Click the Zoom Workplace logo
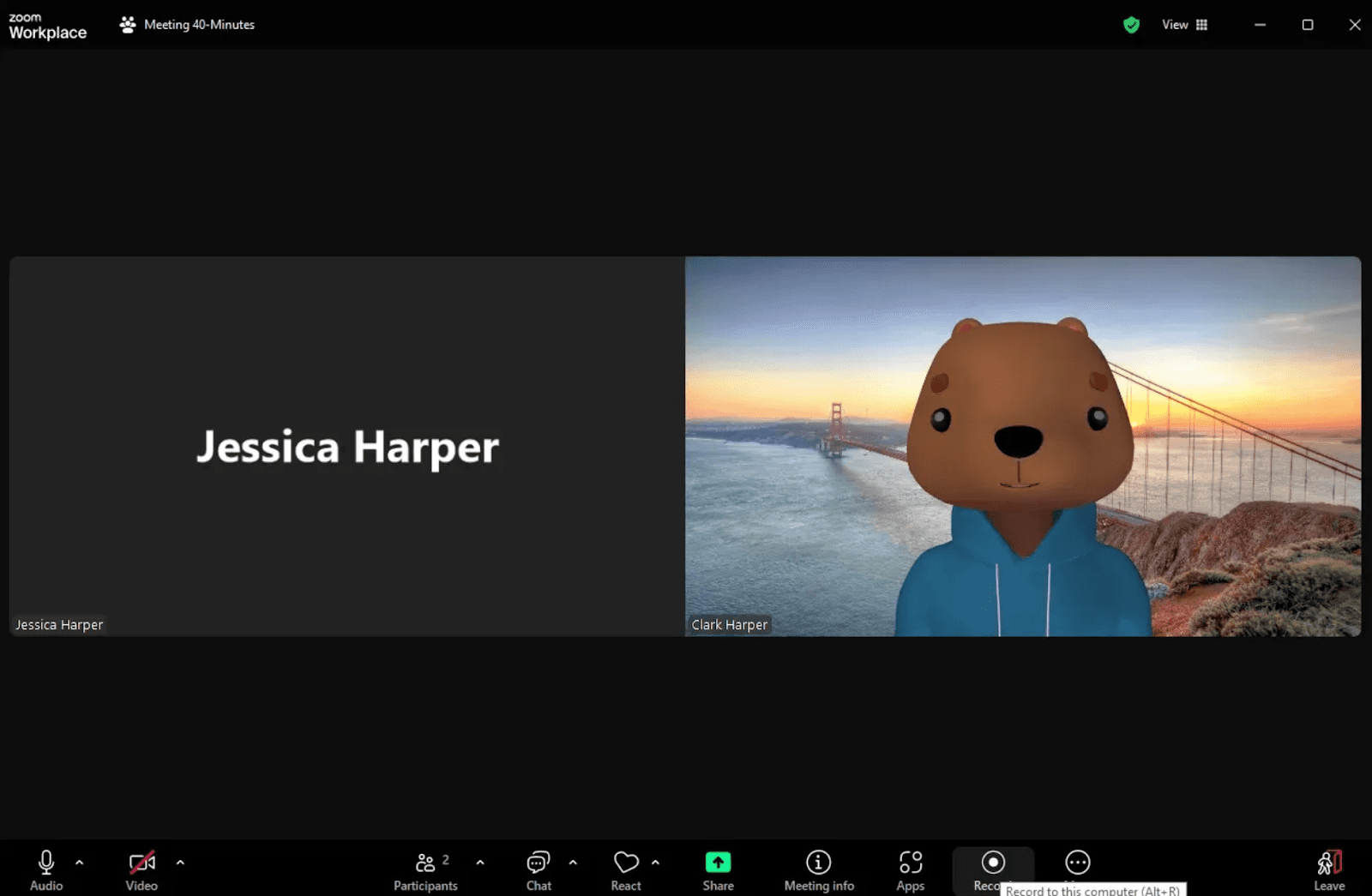This screenshot has height=896, width=1372. [47, 26]
